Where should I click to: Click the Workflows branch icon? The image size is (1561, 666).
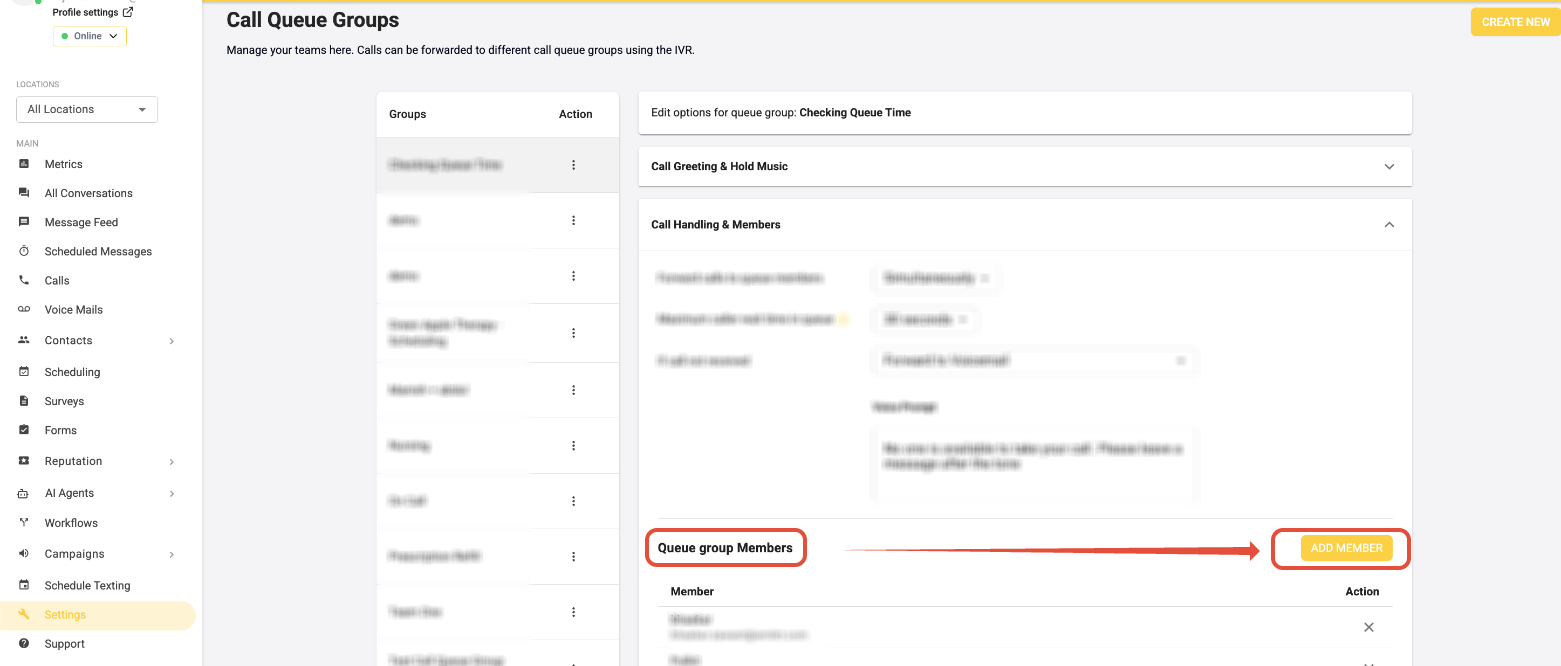pos(24,523)
